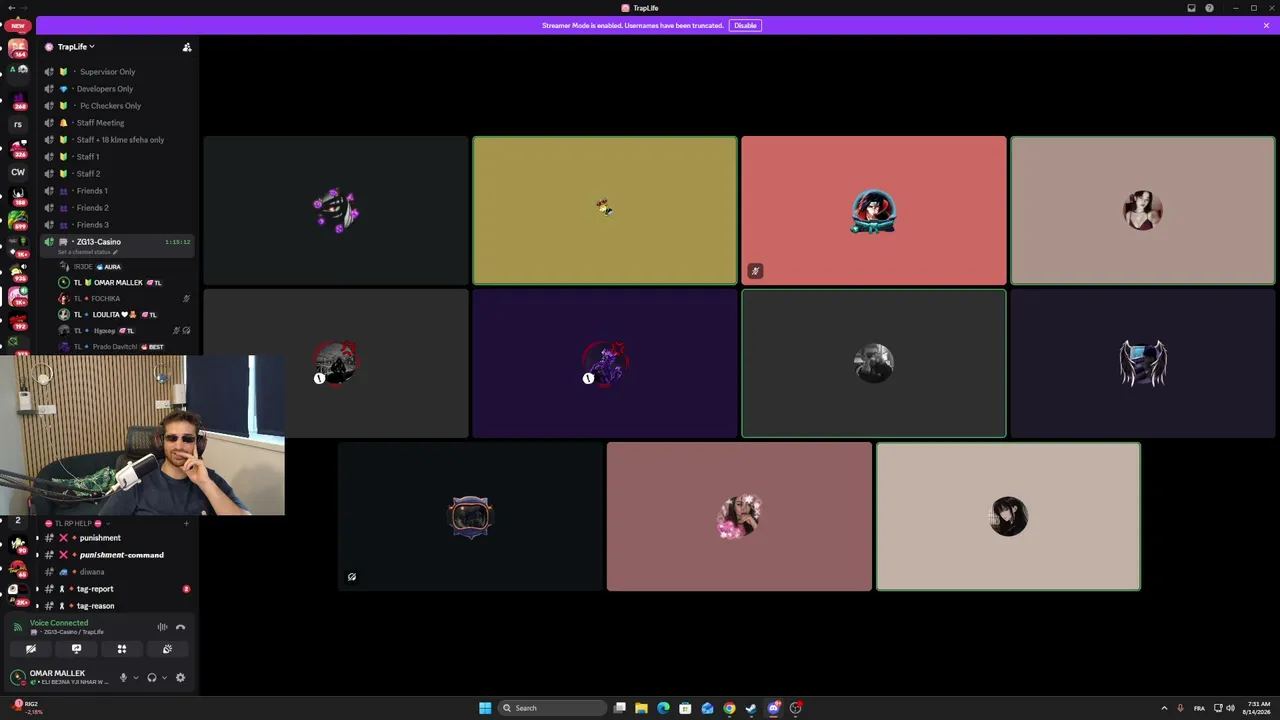This screenshot has height=720, width=1280.
Task: Open the punishment-command text channel
Action: 121,555
